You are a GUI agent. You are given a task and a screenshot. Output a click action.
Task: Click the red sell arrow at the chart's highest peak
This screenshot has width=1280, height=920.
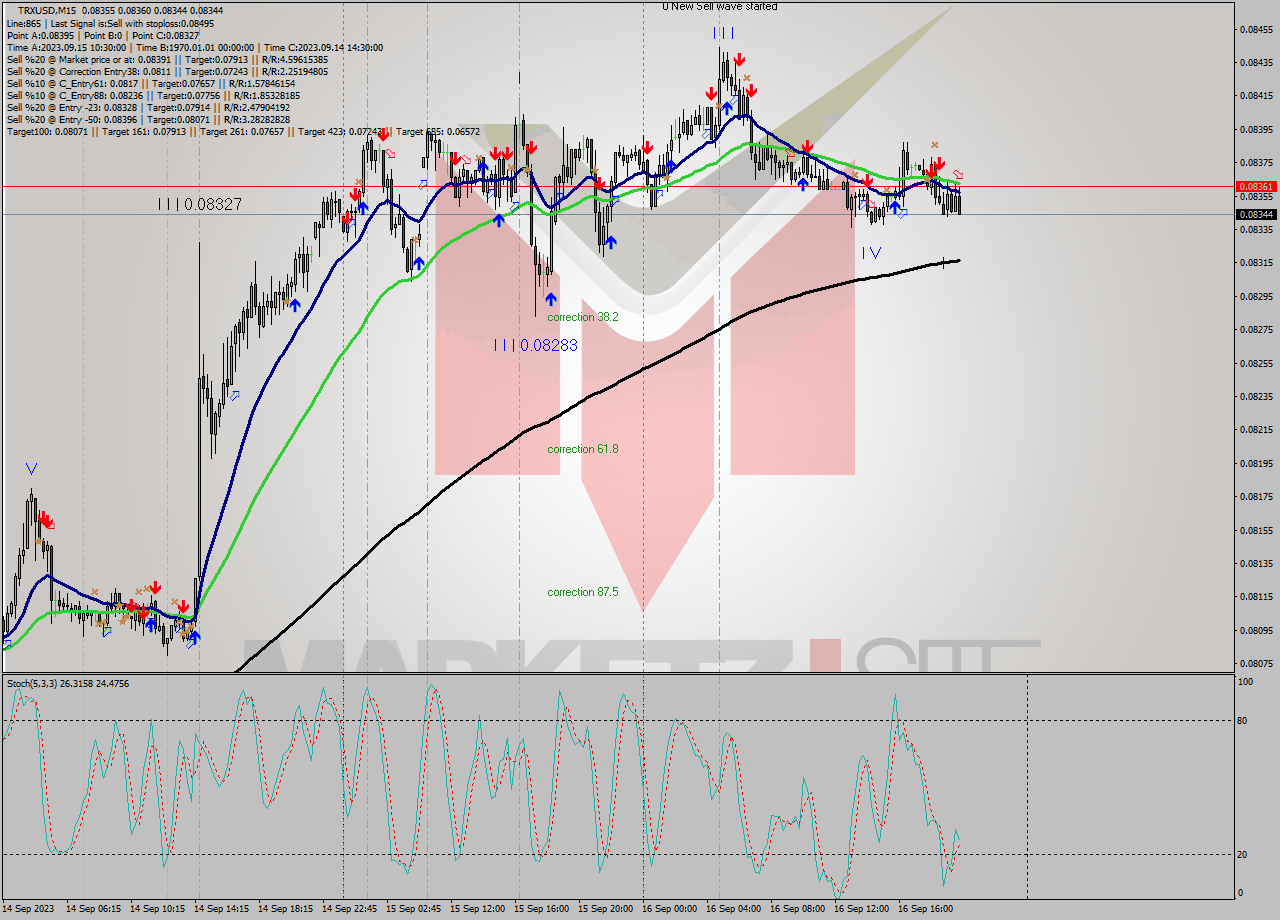(739, 58)
